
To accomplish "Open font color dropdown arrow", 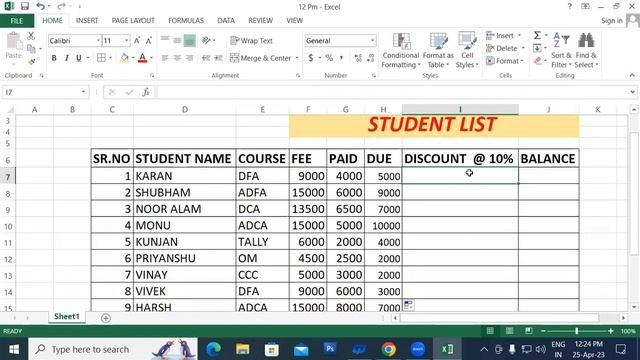I will point(151,58).
